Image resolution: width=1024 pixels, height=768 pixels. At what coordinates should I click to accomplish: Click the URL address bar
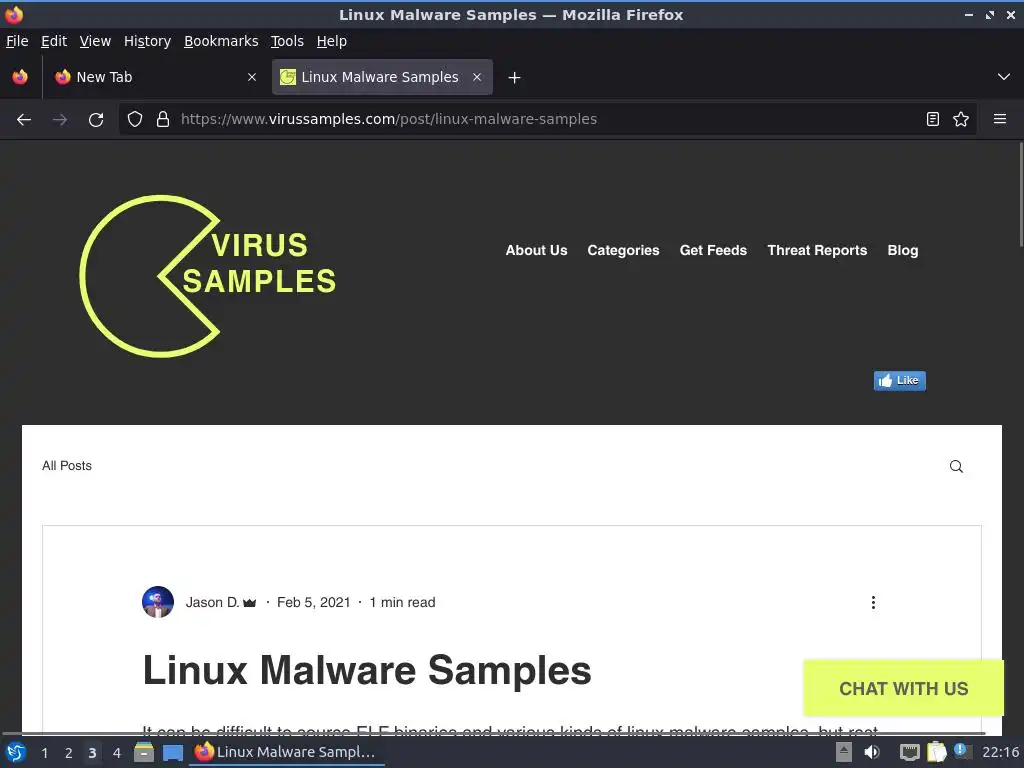click(547, 119)
